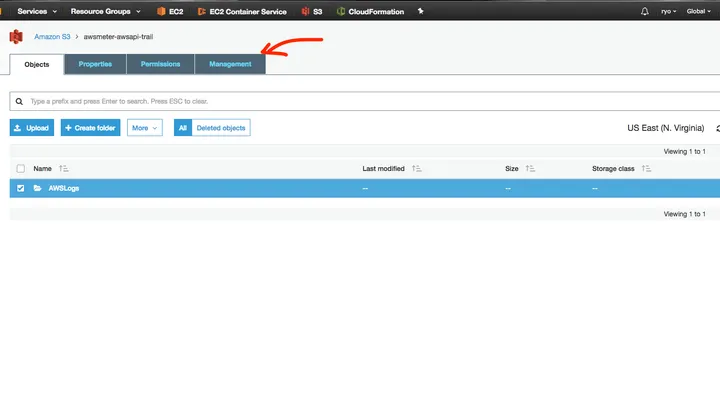The width and height of the screenshot is (720, 405).
Task: Click the awsmeter-awsapi-trail bucket name
Action: (118, 37)
